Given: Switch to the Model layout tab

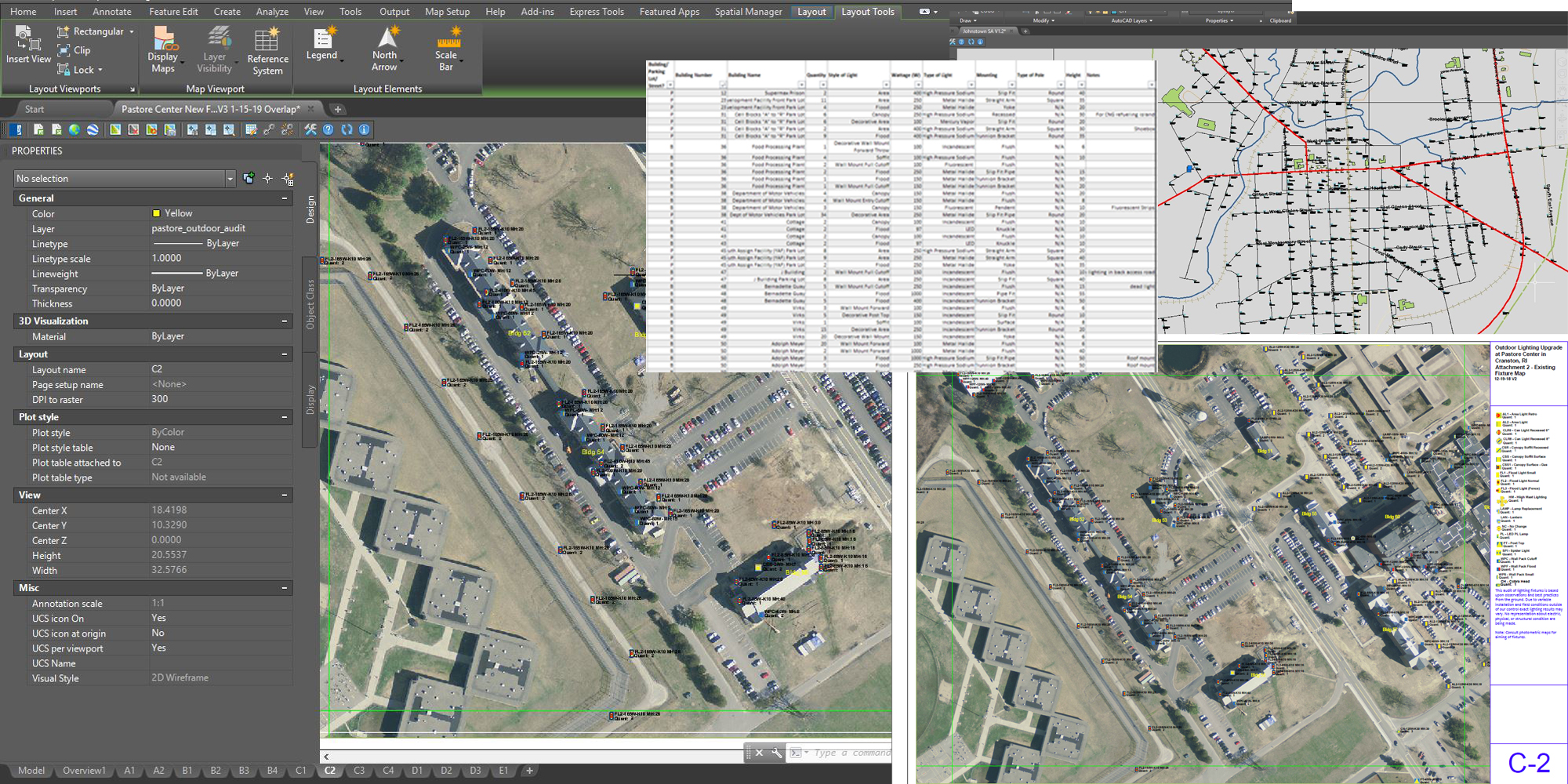Looking at the screenshot, I should pos(31,771).
